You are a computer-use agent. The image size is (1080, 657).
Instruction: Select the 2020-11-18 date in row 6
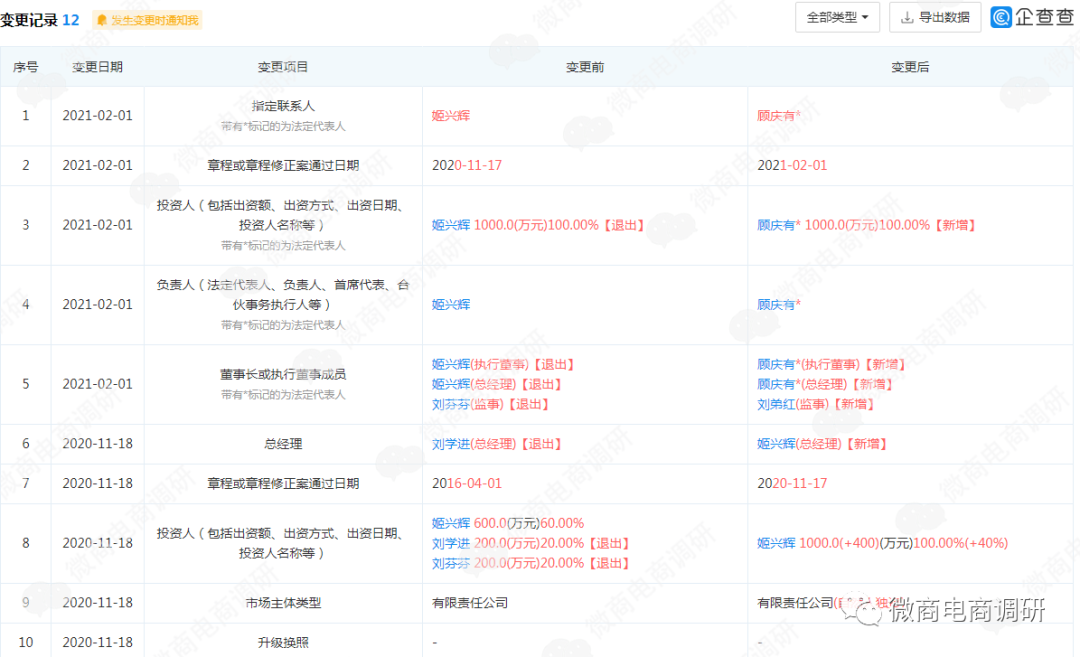coord(97,444)
